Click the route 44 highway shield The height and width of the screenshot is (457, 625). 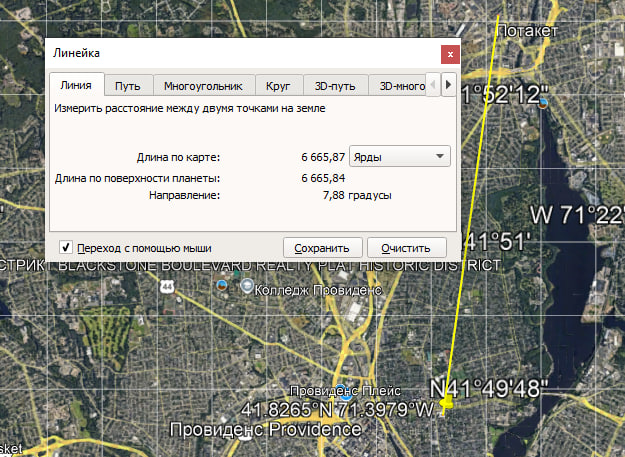167,286
